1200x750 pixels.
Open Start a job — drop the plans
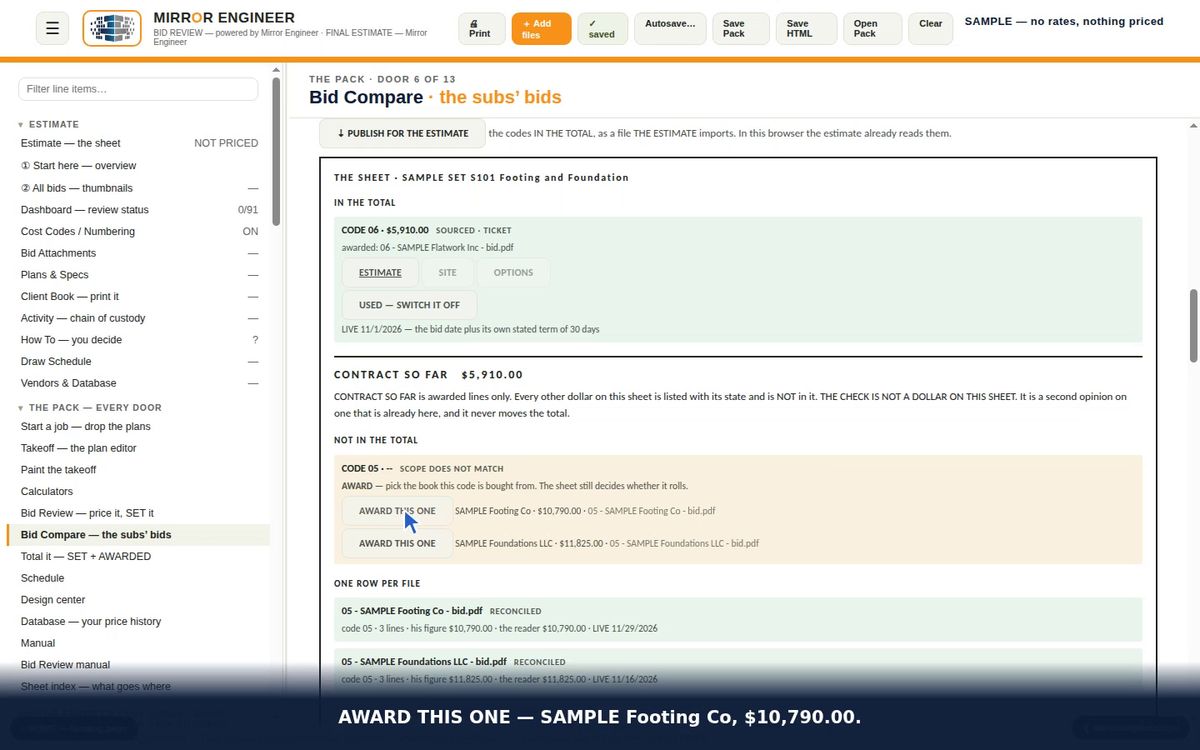pyautogui.click(x=139, y=427)
